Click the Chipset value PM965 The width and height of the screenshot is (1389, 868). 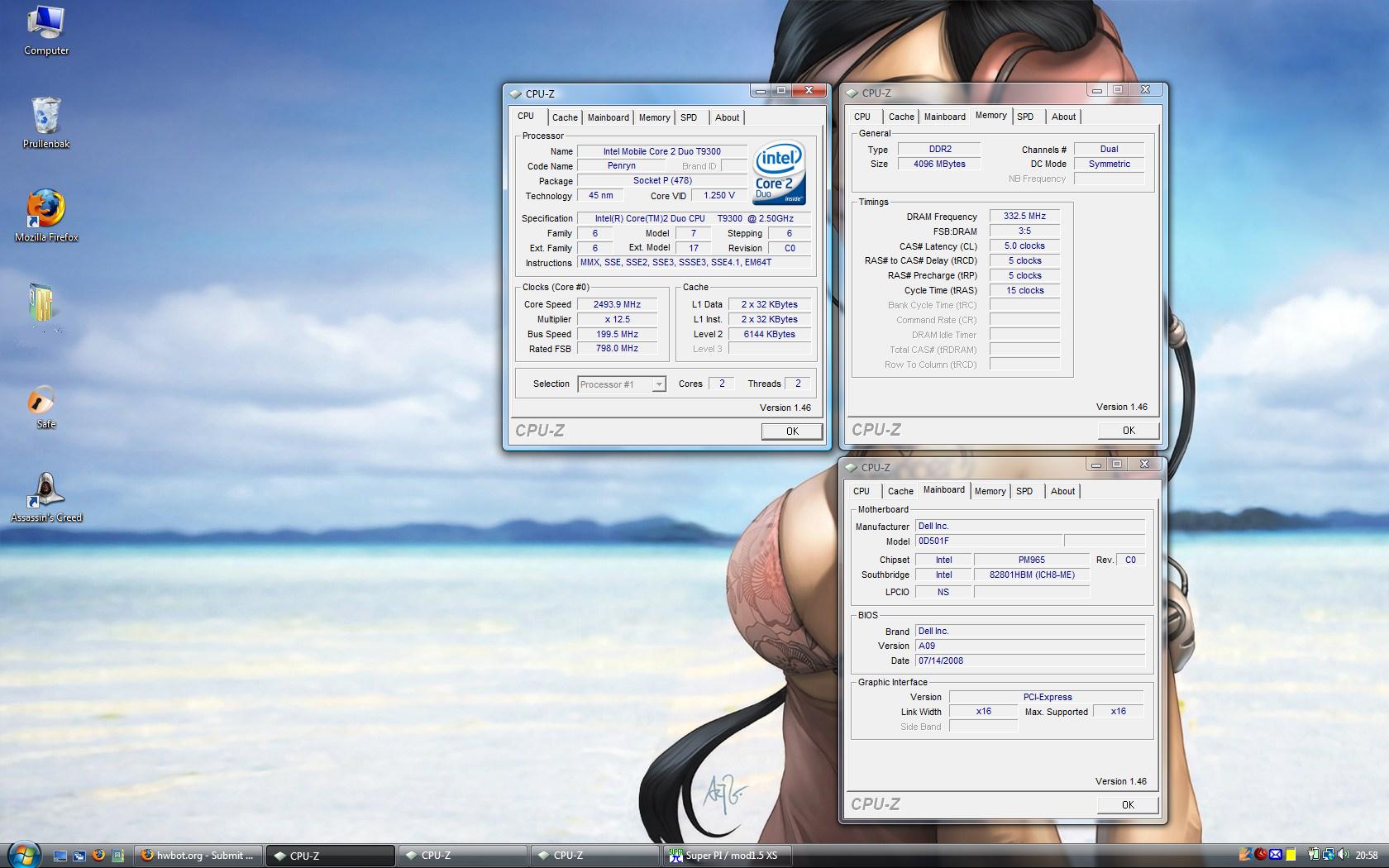tap(1032, 560)
